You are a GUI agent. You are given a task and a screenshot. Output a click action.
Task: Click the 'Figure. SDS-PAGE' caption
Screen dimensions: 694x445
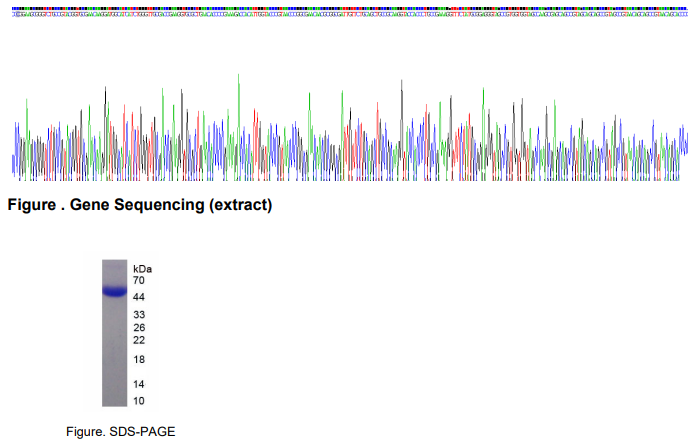pos(120,431)
